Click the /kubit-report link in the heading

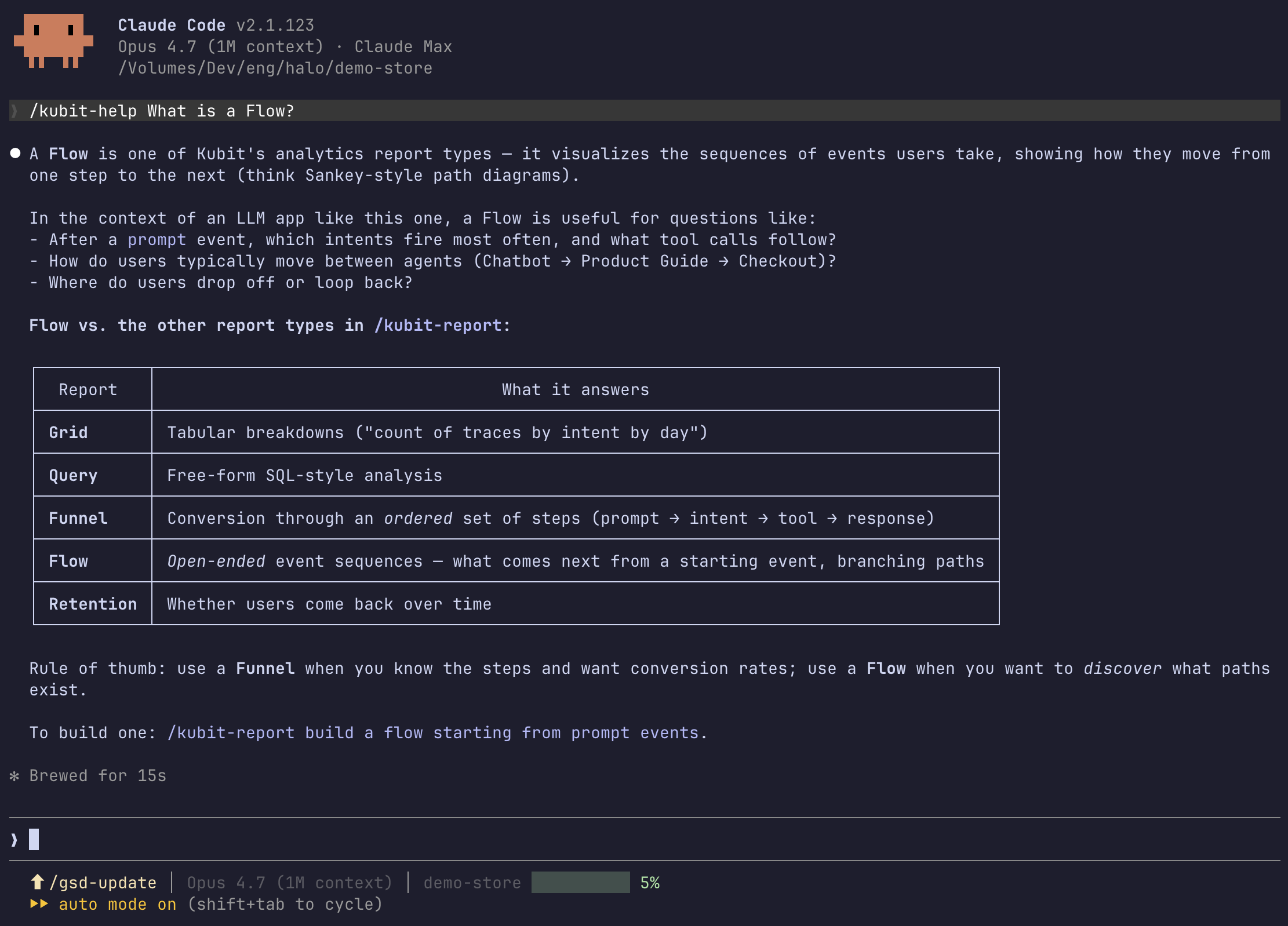tap(438, 326)
